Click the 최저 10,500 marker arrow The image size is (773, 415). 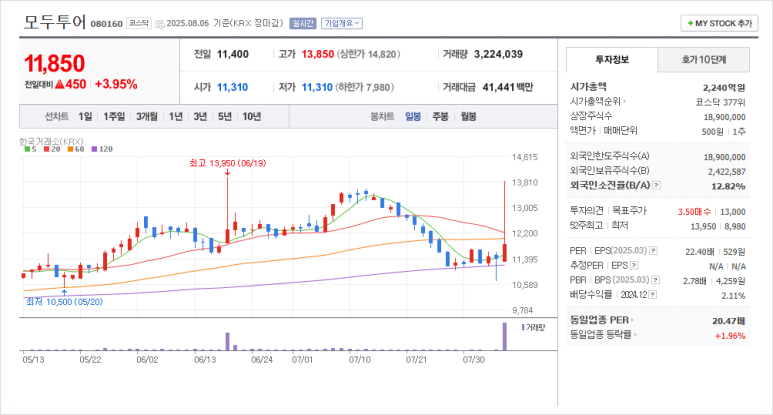point(64,292)
